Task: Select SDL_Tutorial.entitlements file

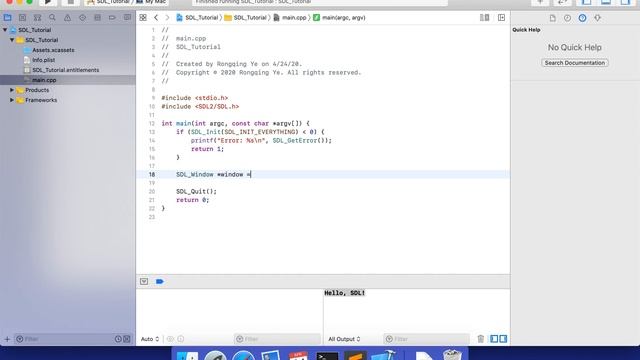Action: pyautogui.click(x=65, y=70)
